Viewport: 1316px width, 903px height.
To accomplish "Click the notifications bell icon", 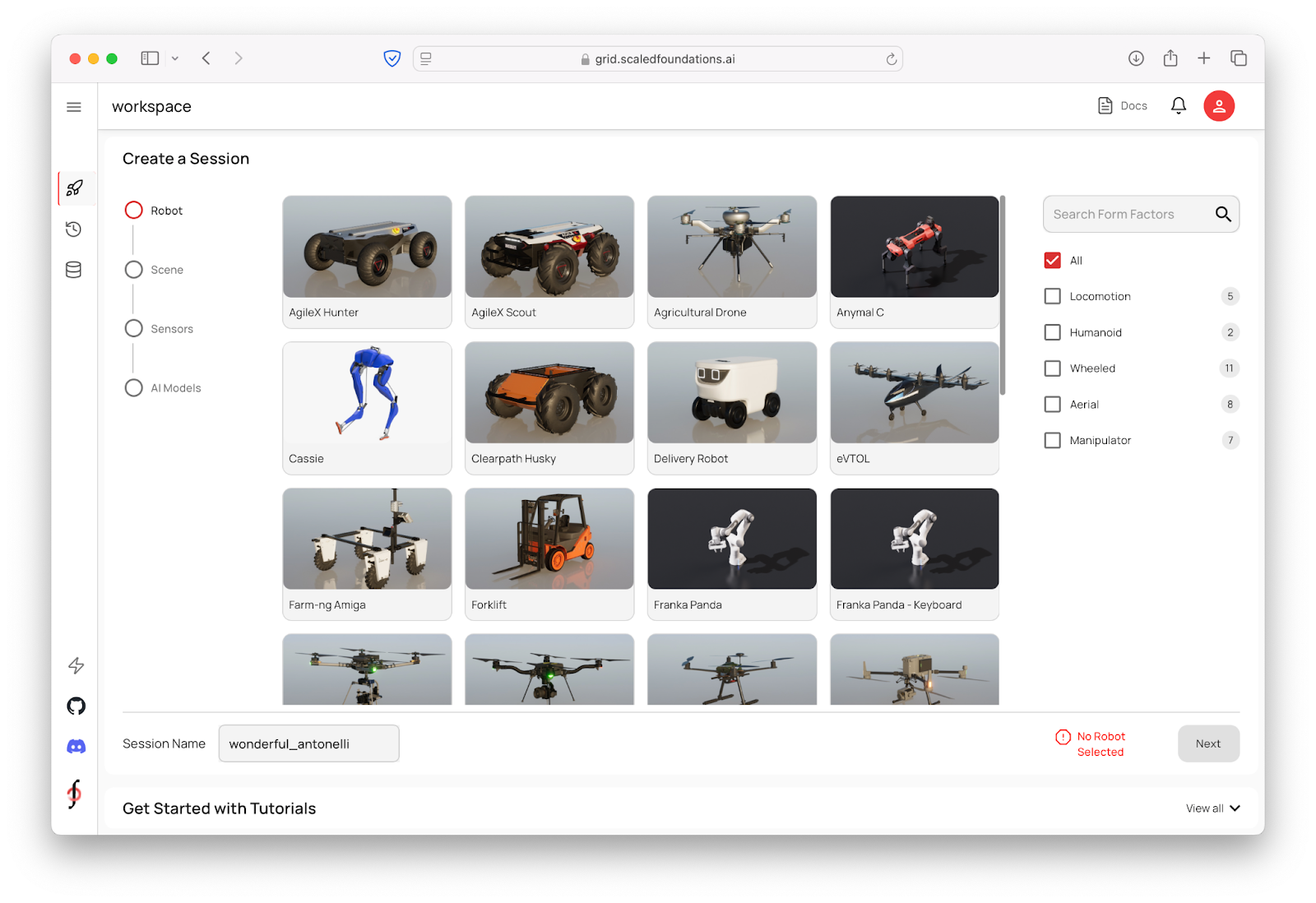I will [1178, 106].
